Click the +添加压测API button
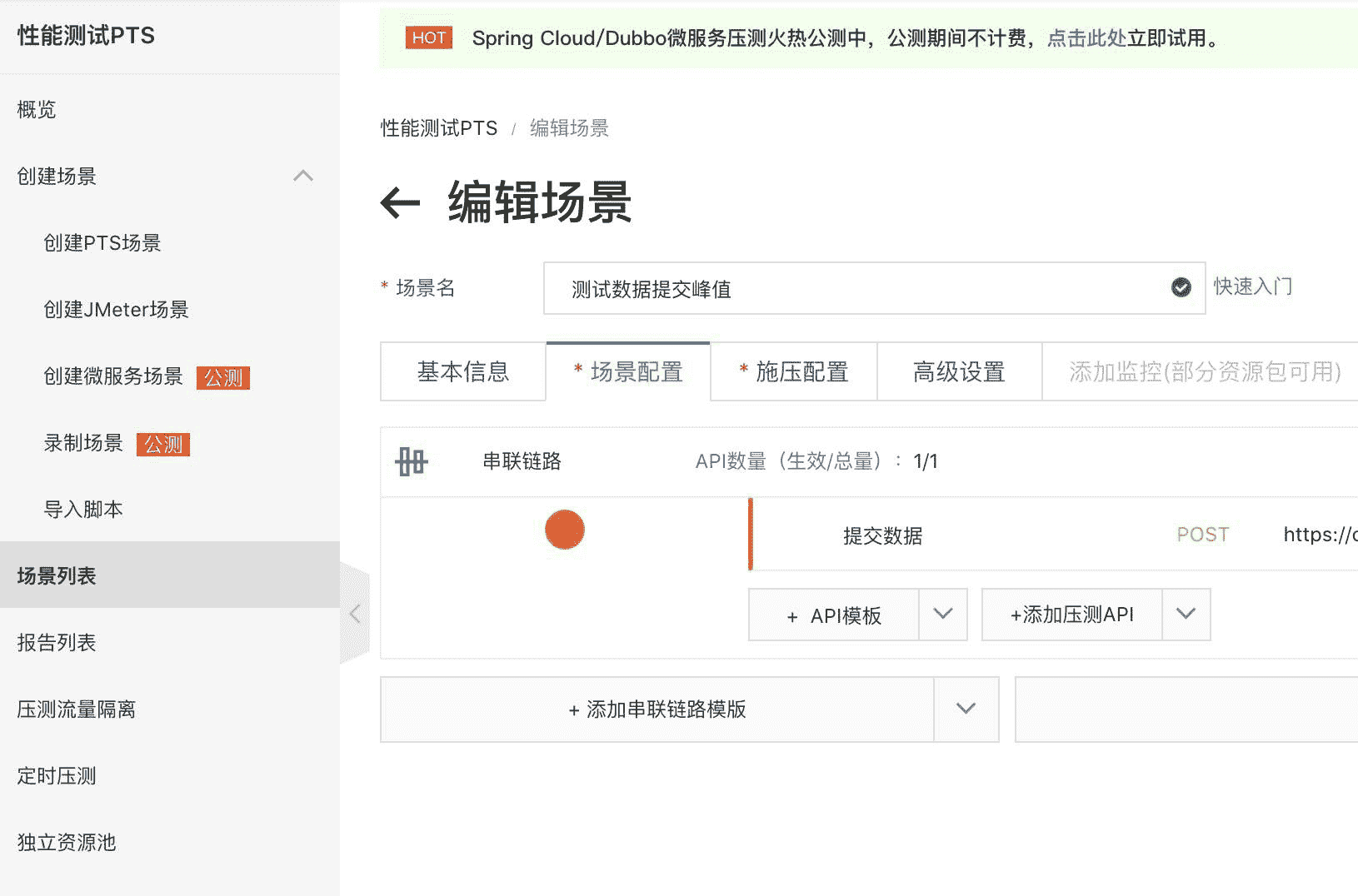 [1072, 615]
